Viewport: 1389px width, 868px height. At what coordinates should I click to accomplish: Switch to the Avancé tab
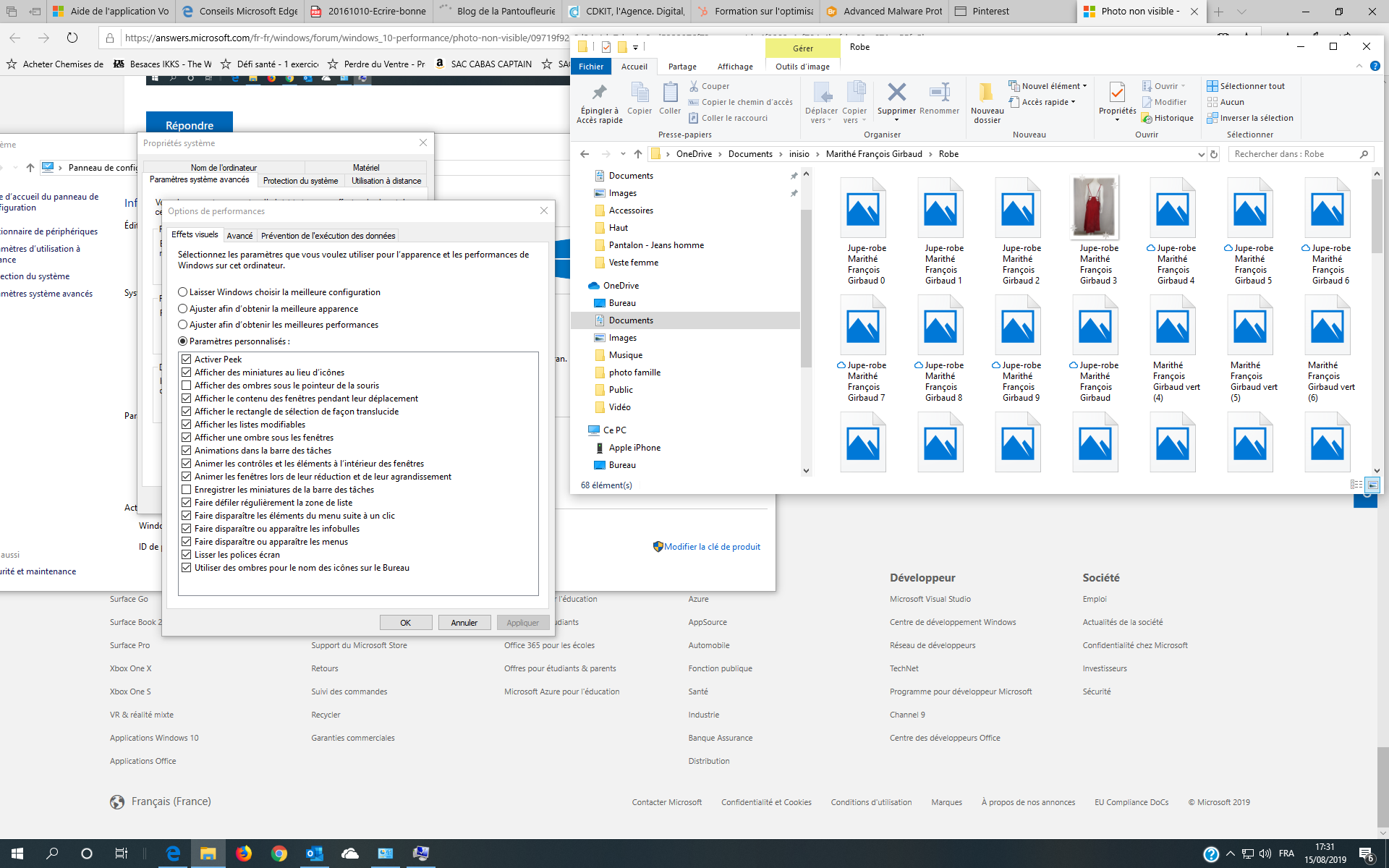click(x=239, y=236)
